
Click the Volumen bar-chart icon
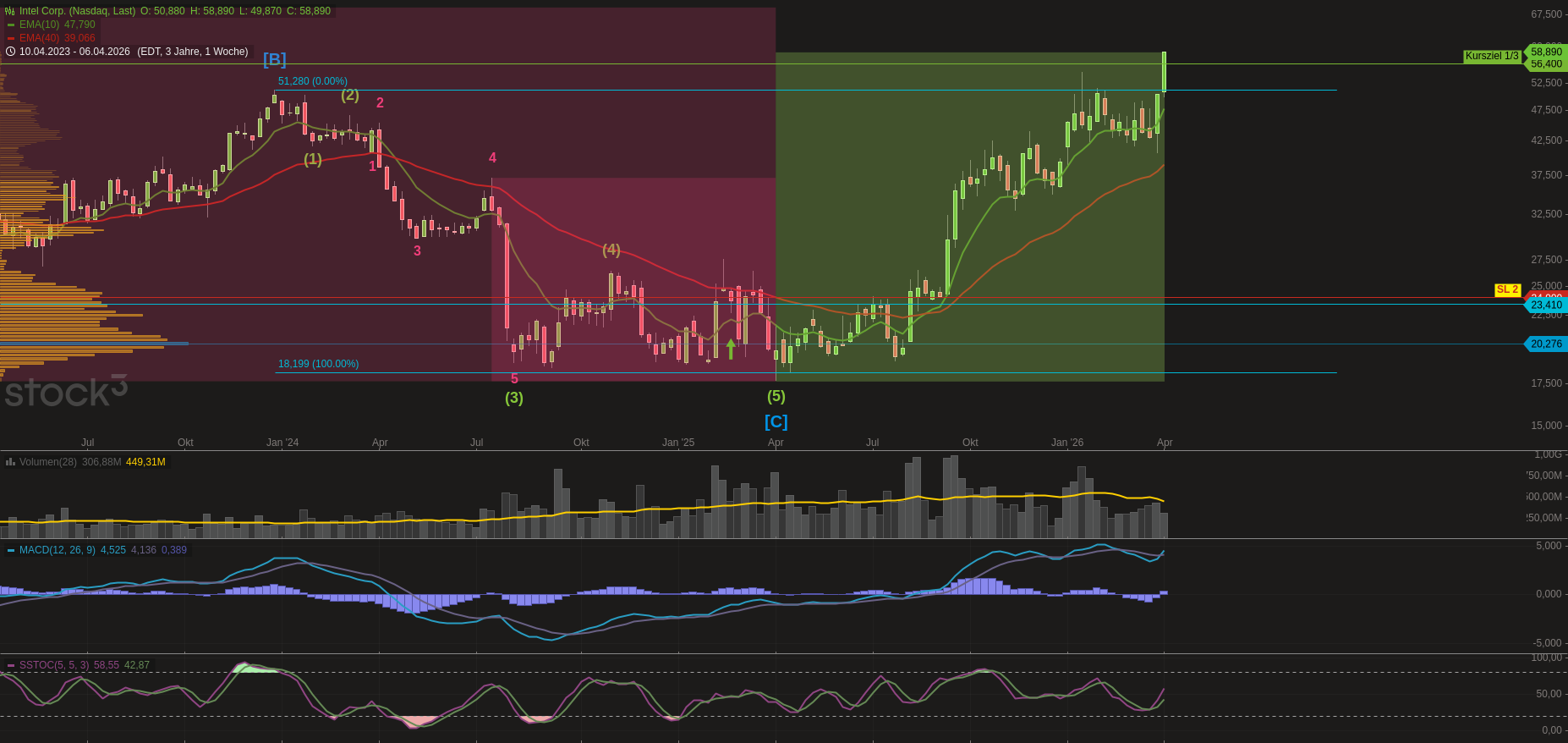coord(10,462)
